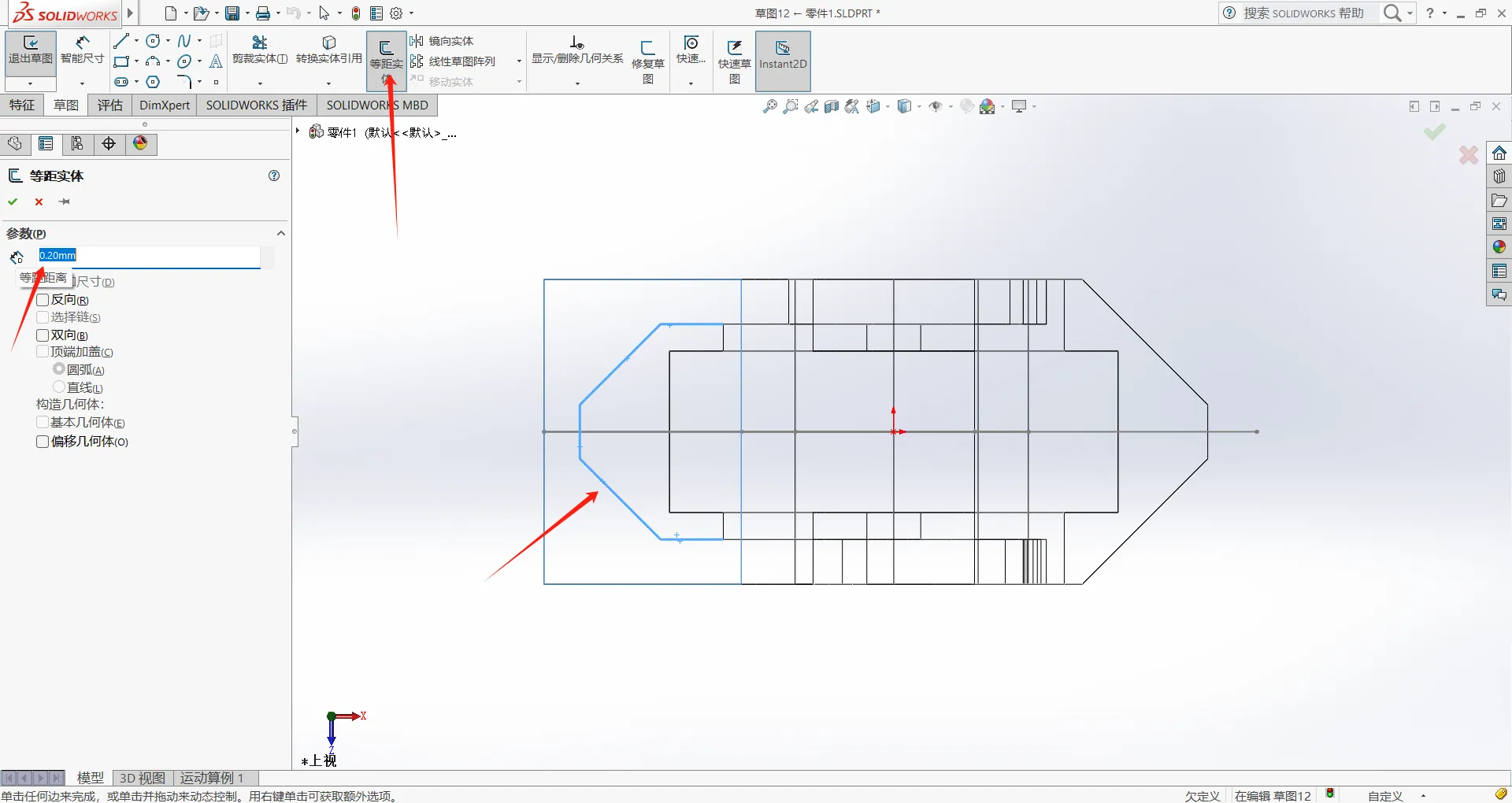Open SOLIDWORKS Resources home in task pane
The height and width of the screenshot is (803, 1512).
(x=1499, y=153)
